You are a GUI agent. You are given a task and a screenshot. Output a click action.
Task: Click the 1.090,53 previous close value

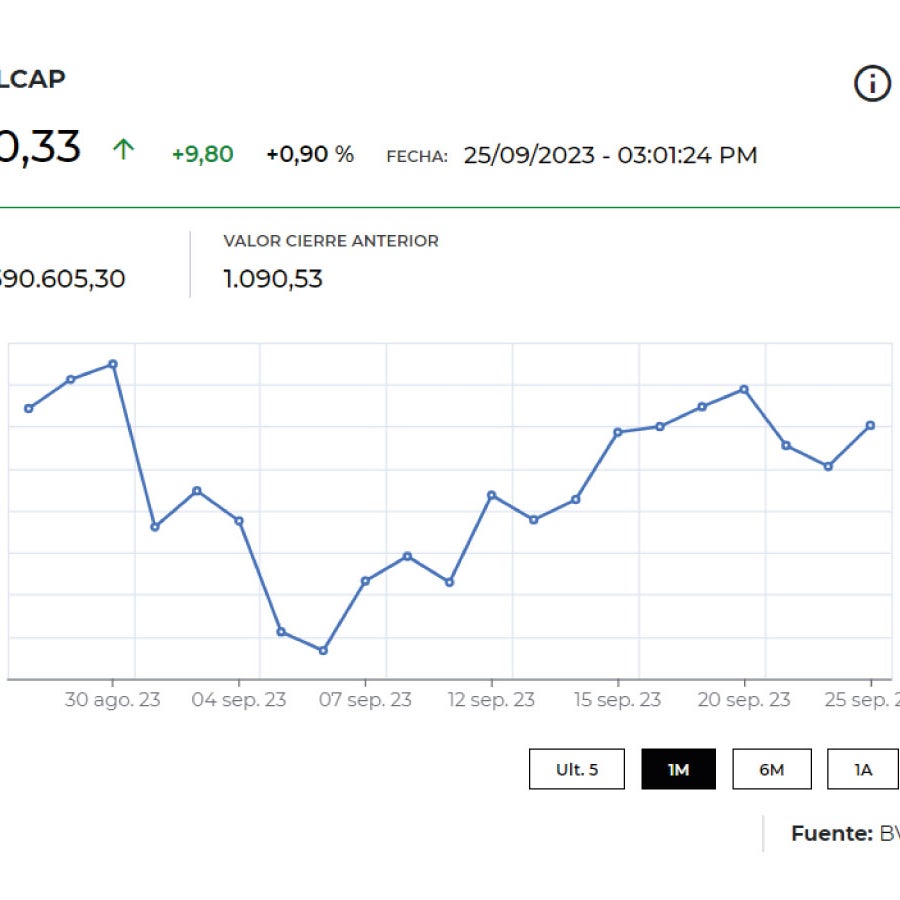click(x=273, y=279)
